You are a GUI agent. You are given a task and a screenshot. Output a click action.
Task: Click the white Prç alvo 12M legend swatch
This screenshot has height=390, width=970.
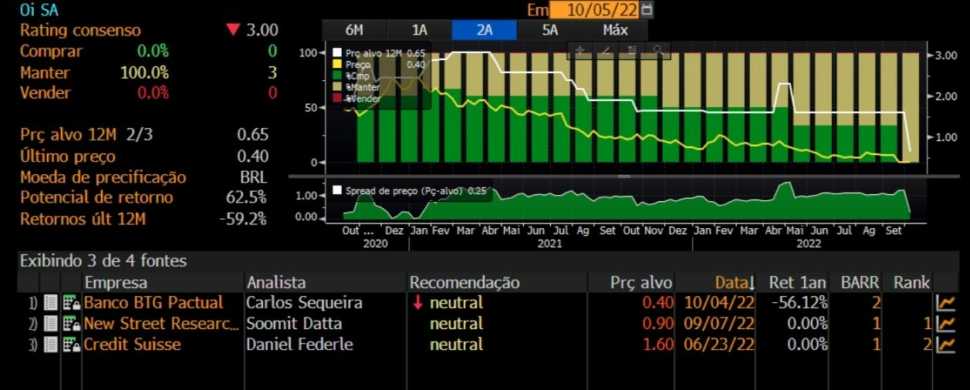[x=338, y=54]
